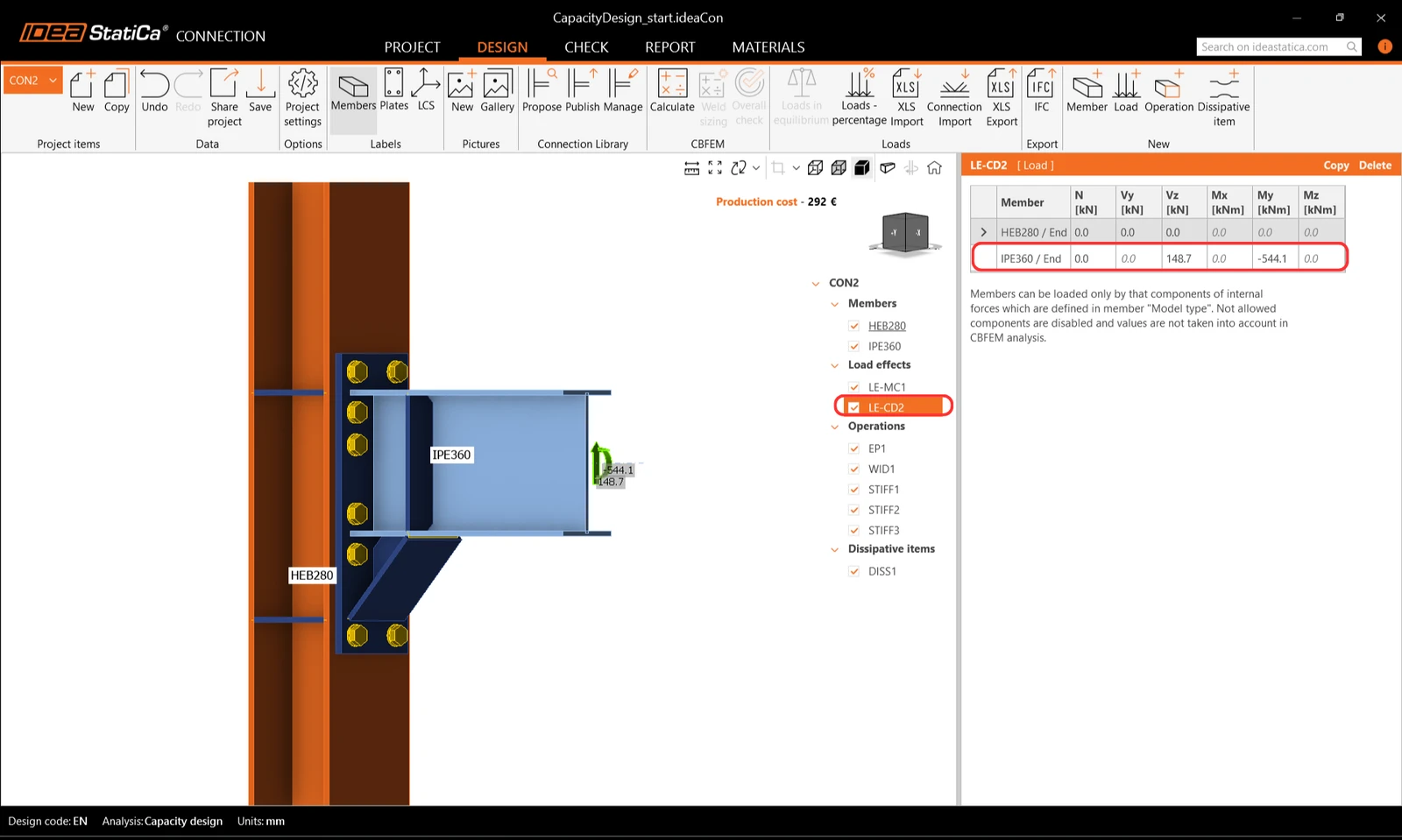This screenshot has width=1402, height=840.
Task: Open the pictures Gallery
Action: [497, 91]
